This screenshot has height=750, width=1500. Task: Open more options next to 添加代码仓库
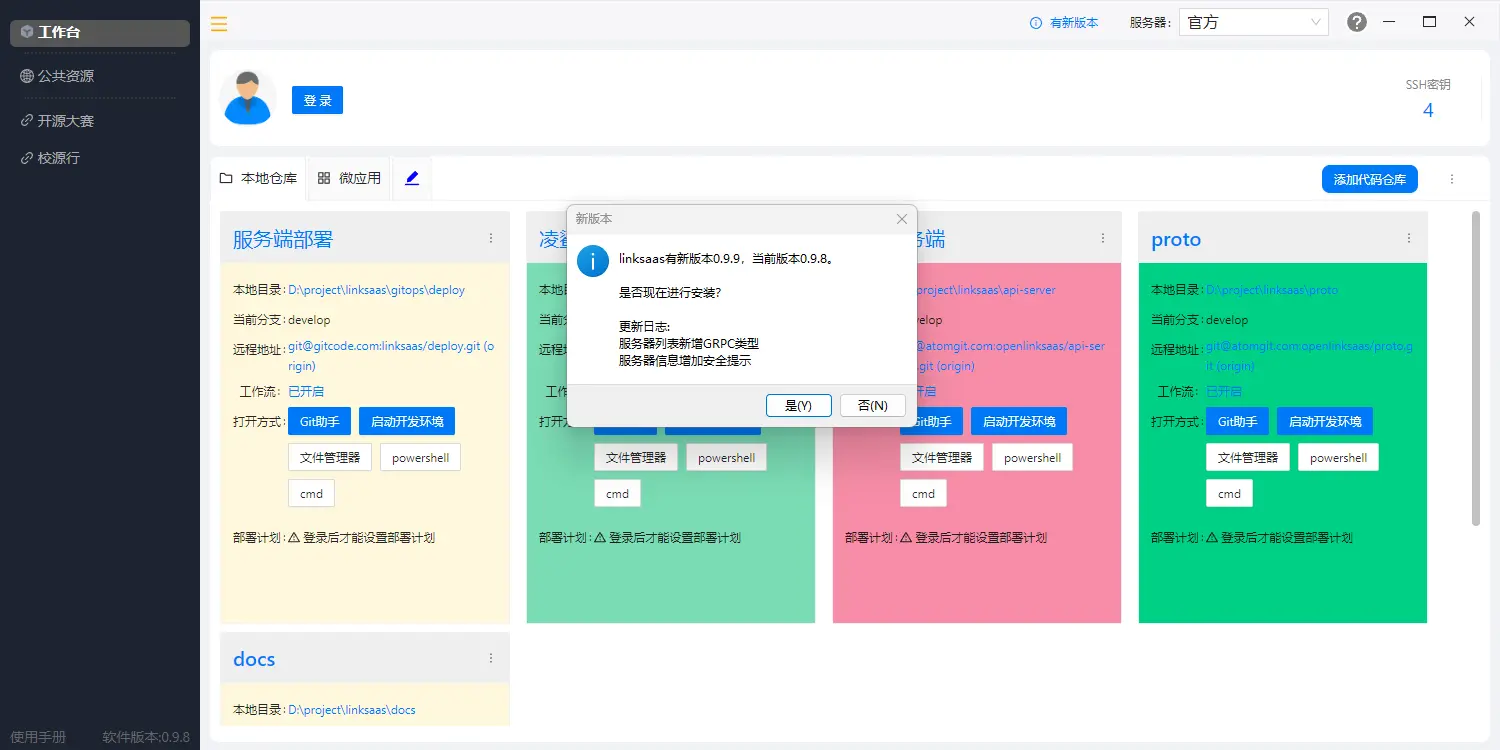point(1452,179)
